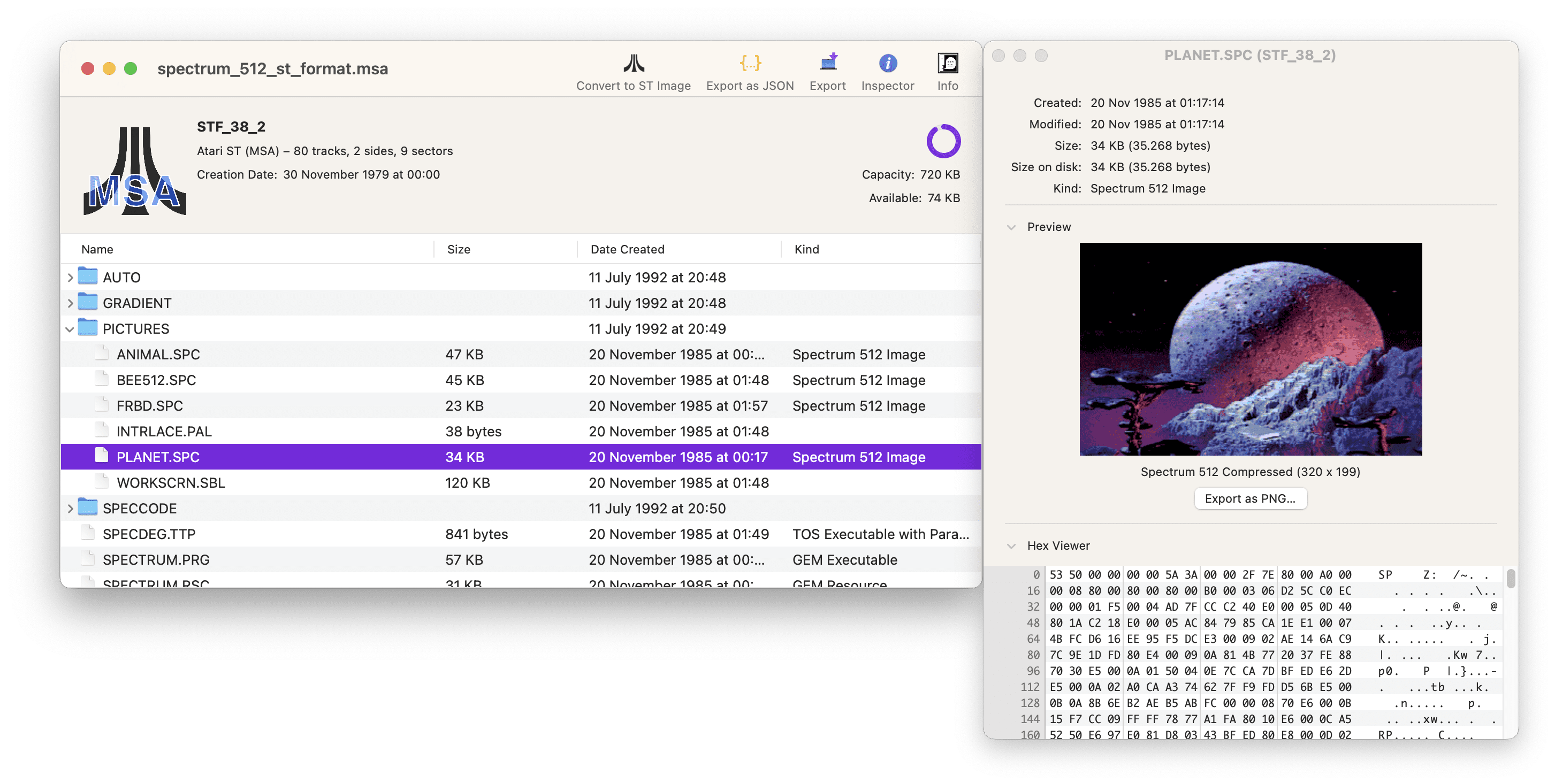The image size is (1555, 784).
Task: Collapse the Preview section in inspector
Action: click(1011, 227)
